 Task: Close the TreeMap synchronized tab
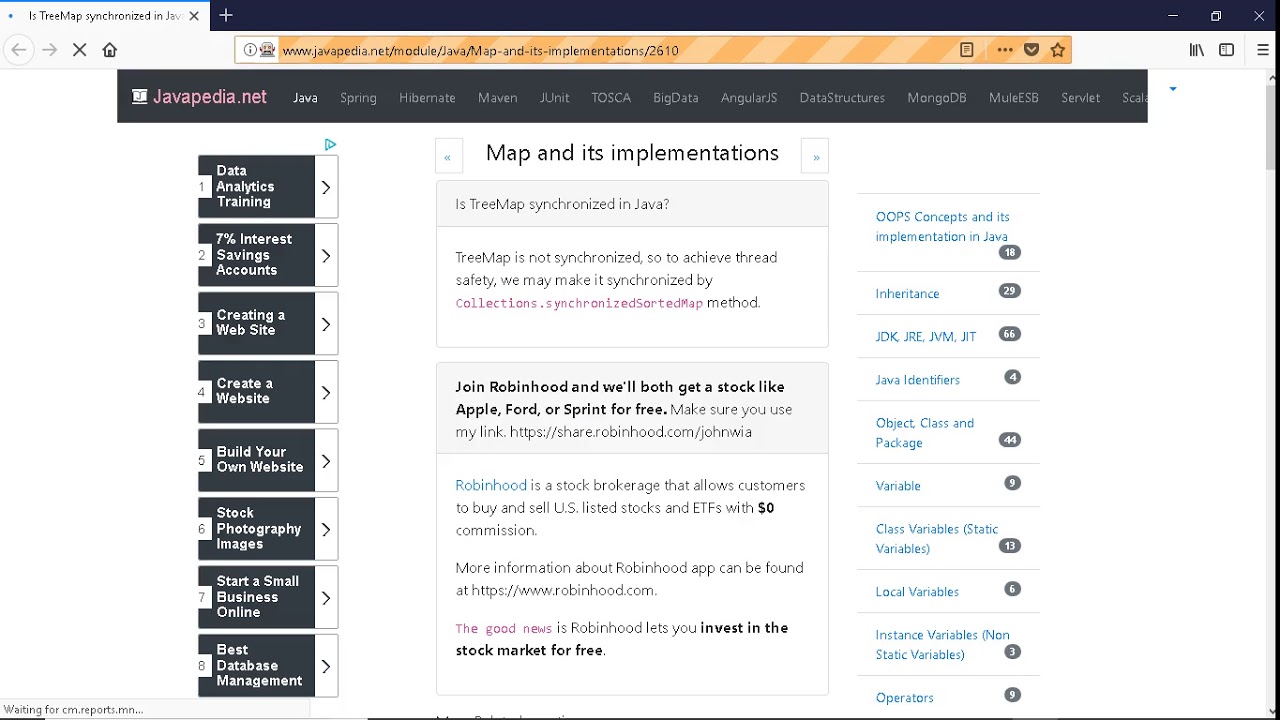click(x=194, y=16)
